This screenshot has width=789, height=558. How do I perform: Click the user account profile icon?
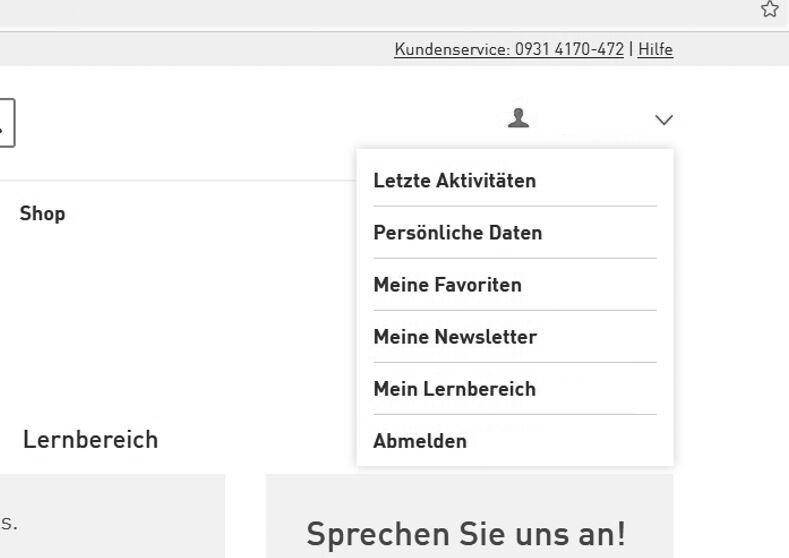[x=518, y=119]
